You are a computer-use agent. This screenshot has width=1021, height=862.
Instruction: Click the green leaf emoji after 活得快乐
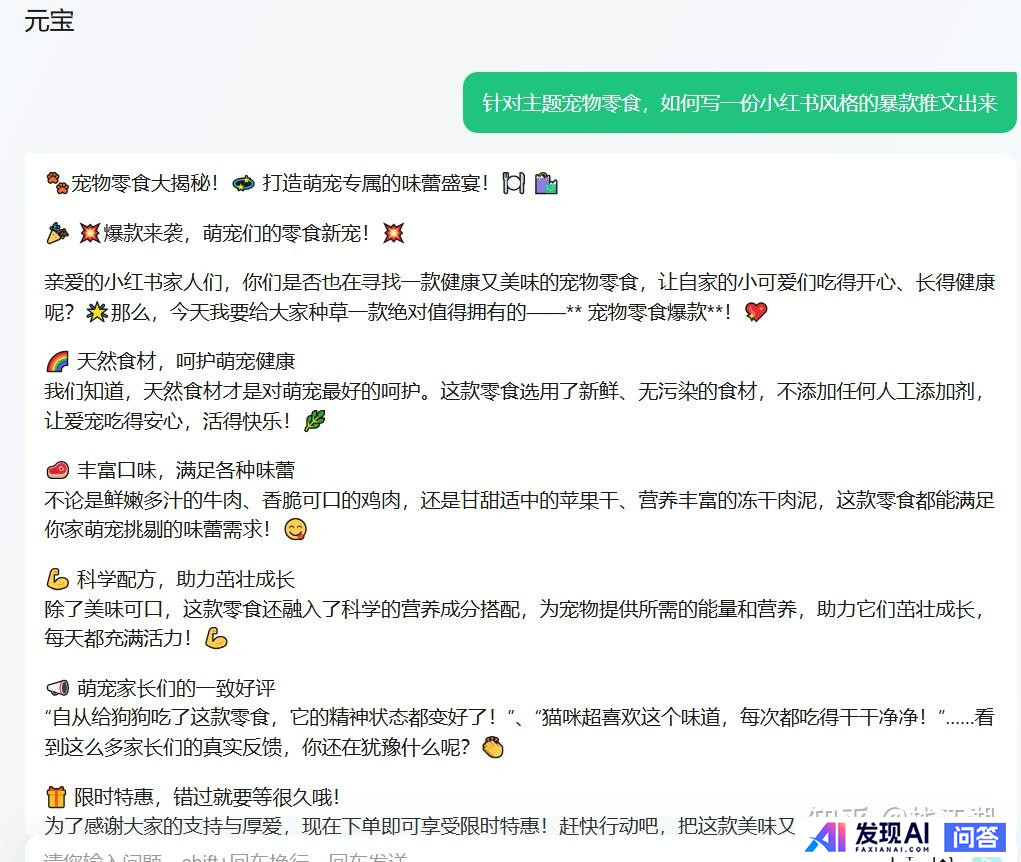[x=315, y=421]
